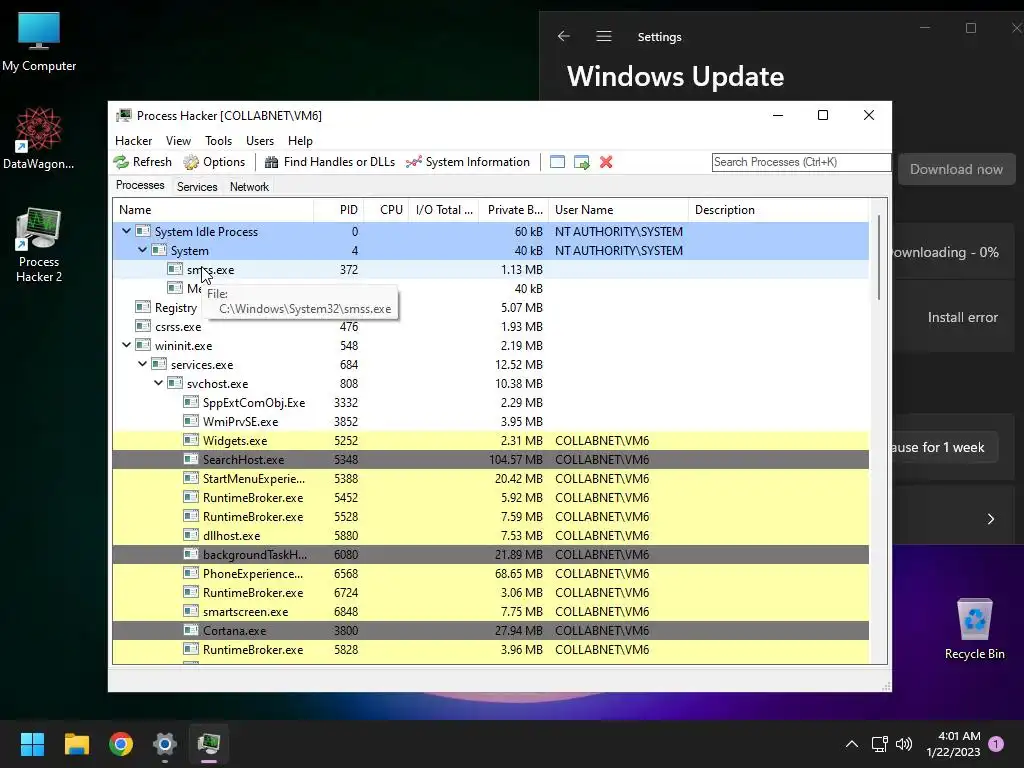Open the View menu
This screenshot has width=1024, height=768.
coord(178,140)
